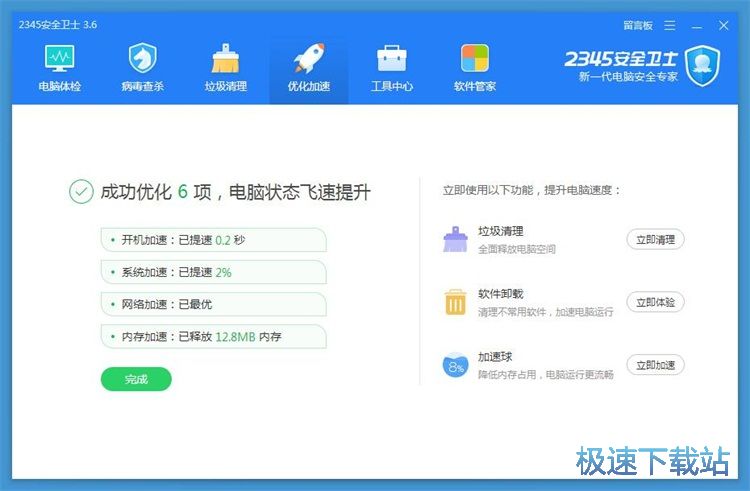
Task: Select the 开机加速：已提速 0.2 秒 row
Action: (214, 240)
